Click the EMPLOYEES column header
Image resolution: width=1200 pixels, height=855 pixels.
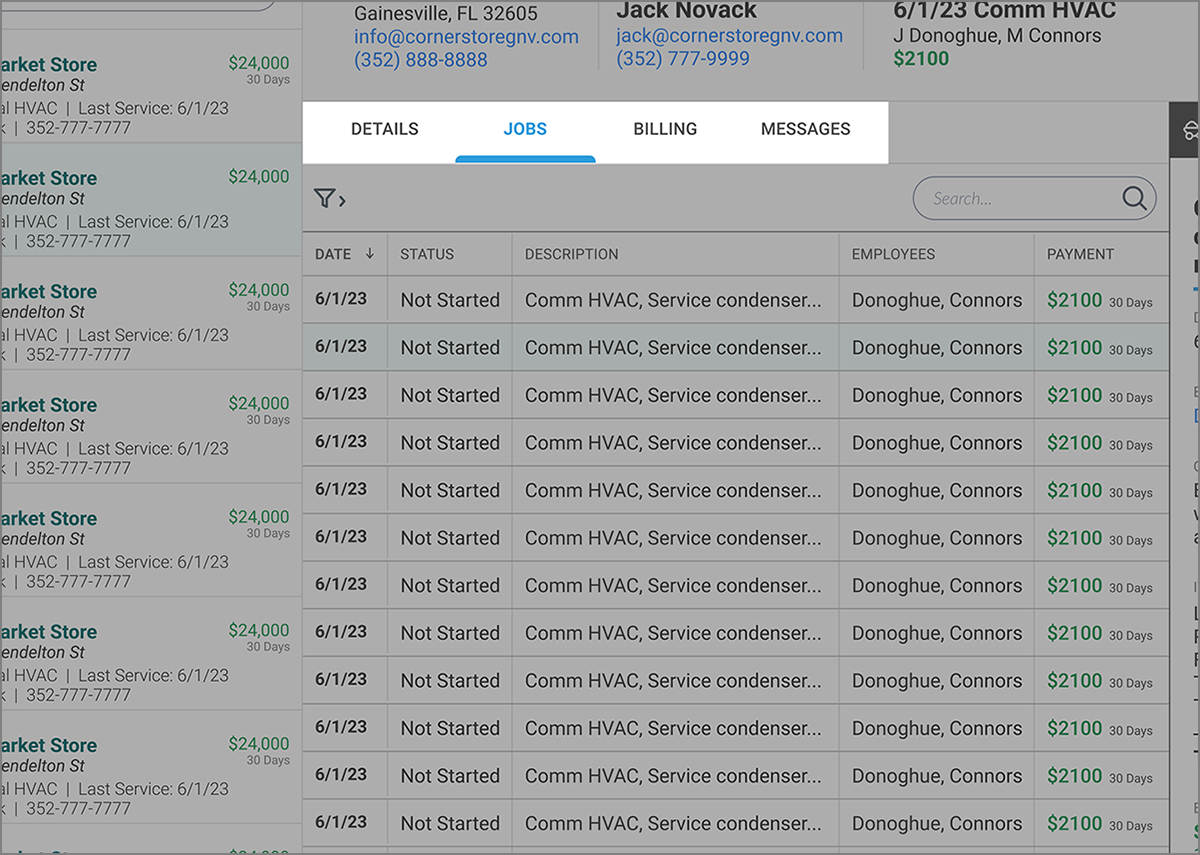(x=894, y=254)
